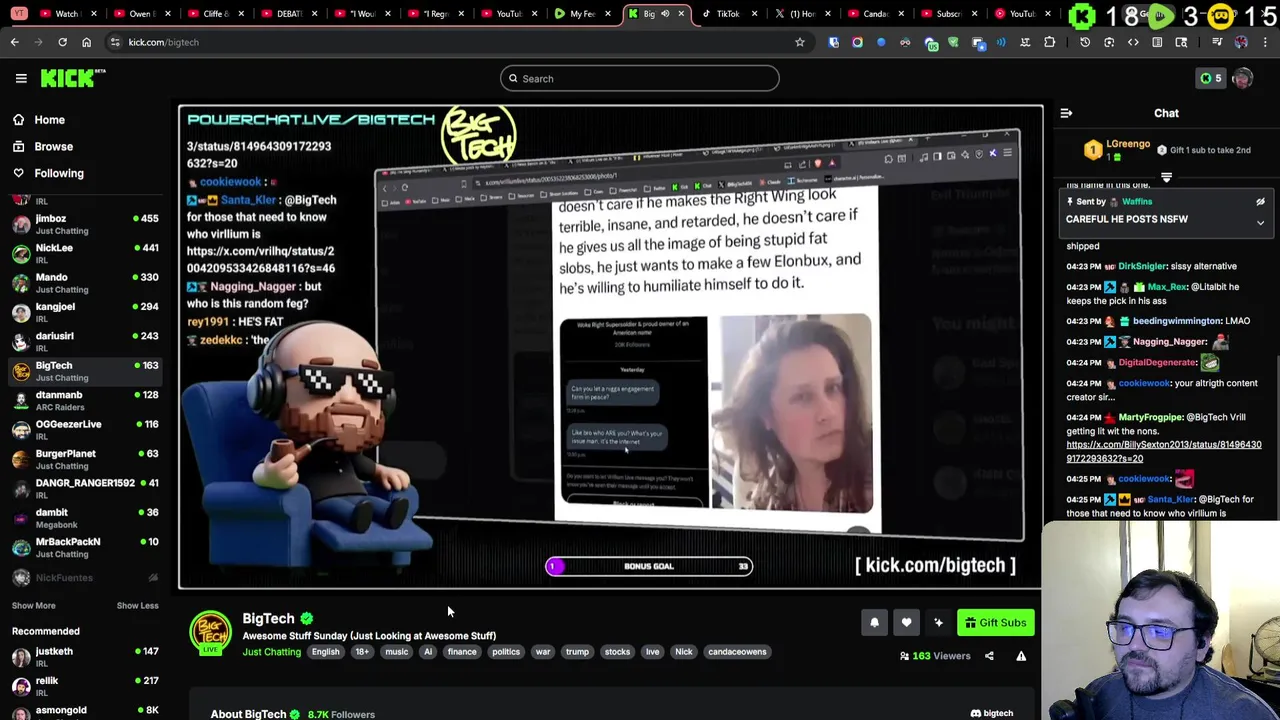The height and width of the screenshot is (720, 1280).
Task: Select the finance tag
Action: click(x=462, y=652)
